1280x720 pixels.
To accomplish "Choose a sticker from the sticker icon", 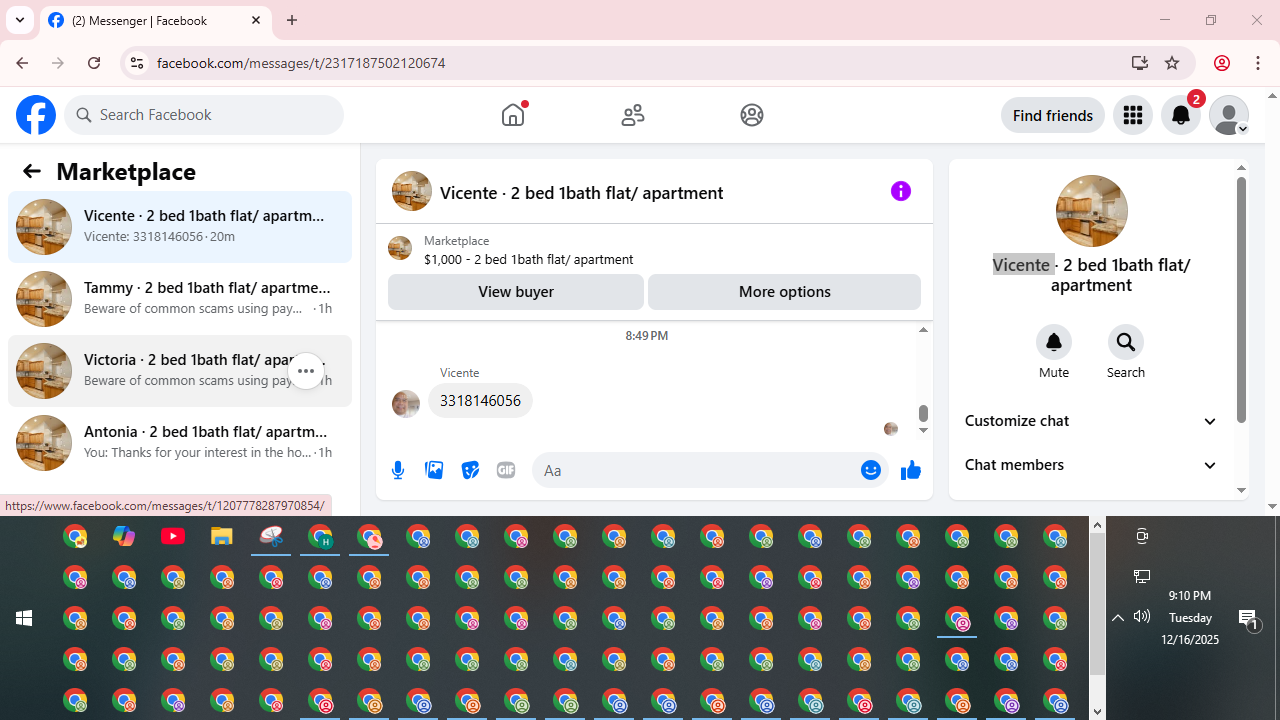I will pyautogui.click(x=470, y=470).
